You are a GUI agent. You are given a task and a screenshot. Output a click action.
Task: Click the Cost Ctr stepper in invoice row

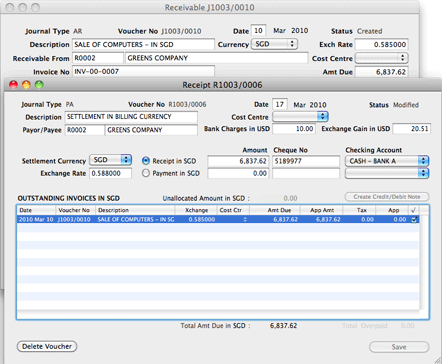[245, 220]
